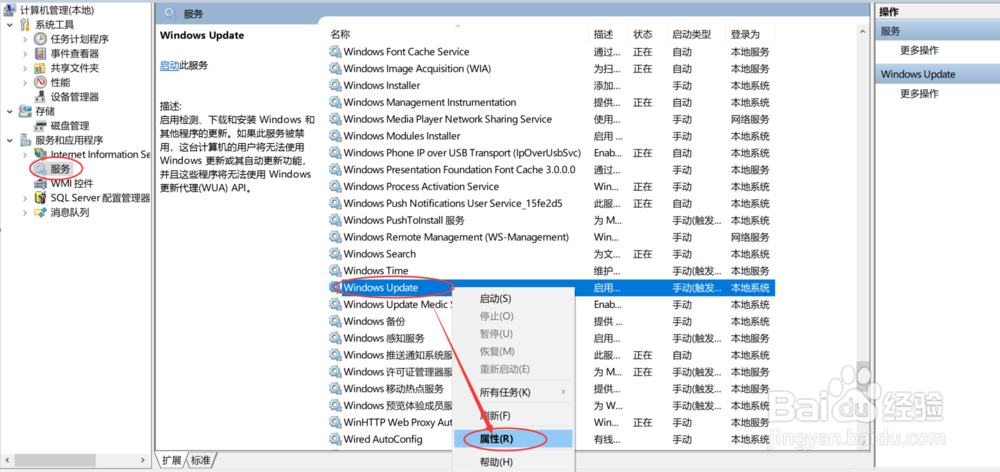Click gear icon of Windows Management Instrumentation
Image resolution: width=1000 pixels, height=472 pixels.
tap(335, 102)
